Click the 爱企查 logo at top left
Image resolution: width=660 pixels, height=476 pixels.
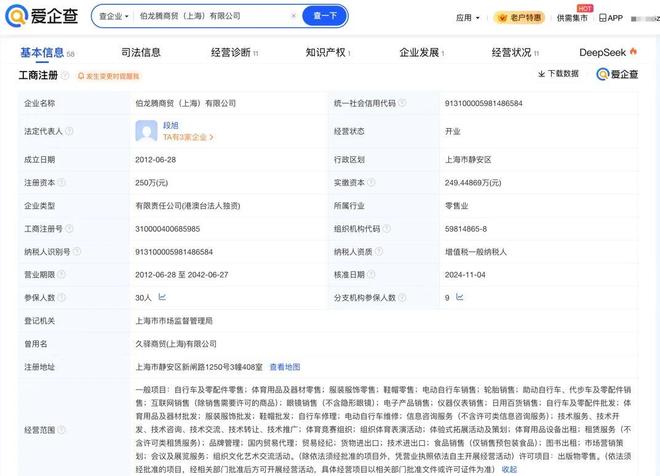coord(41,16)
